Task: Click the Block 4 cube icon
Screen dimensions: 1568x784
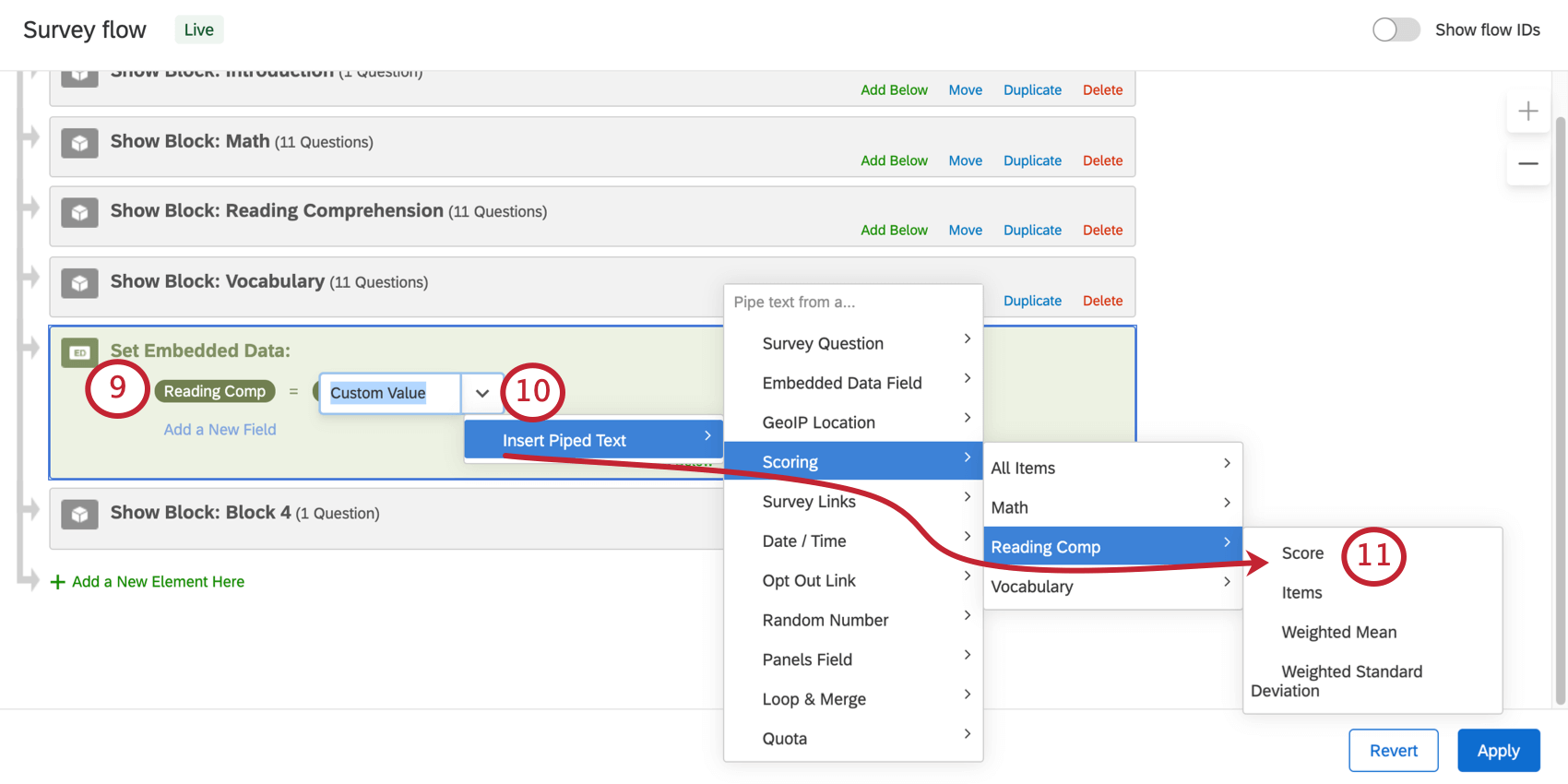Action: click(x=79, y=514)
